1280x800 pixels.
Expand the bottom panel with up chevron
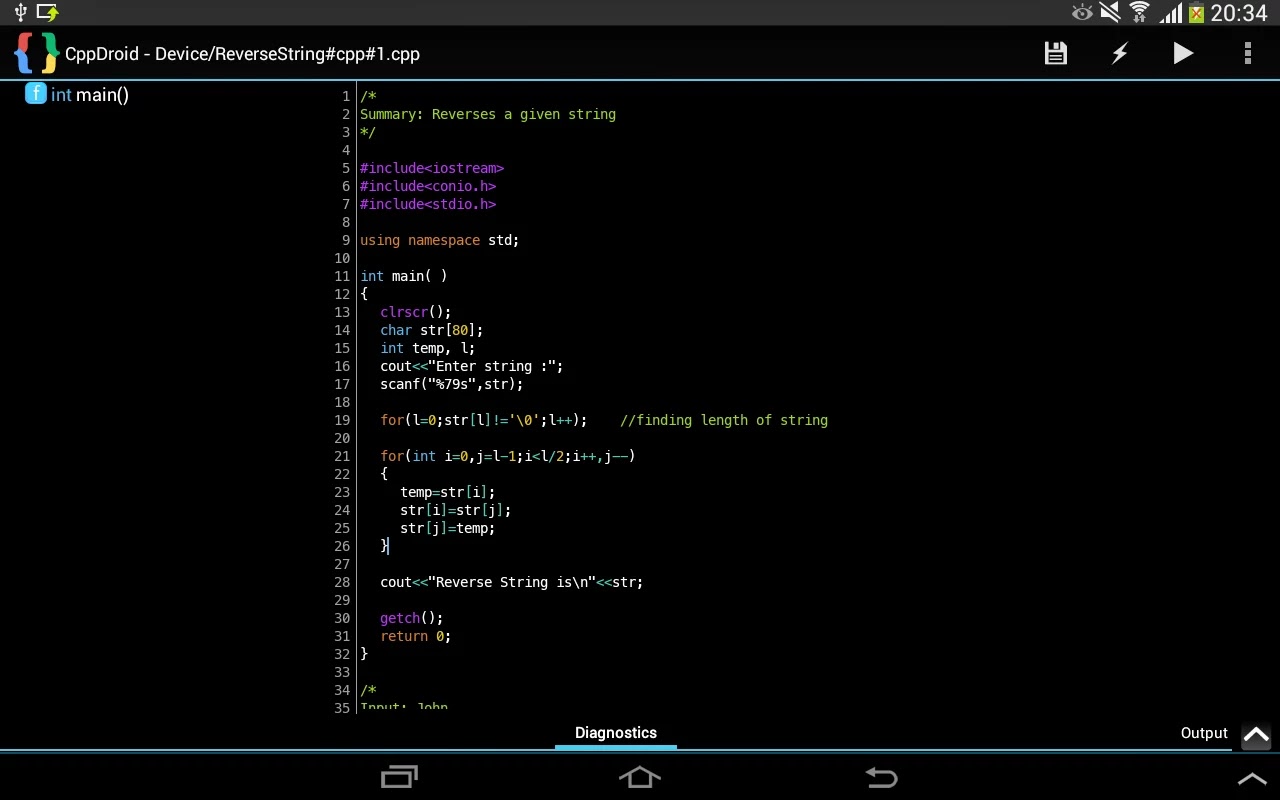1256,735
